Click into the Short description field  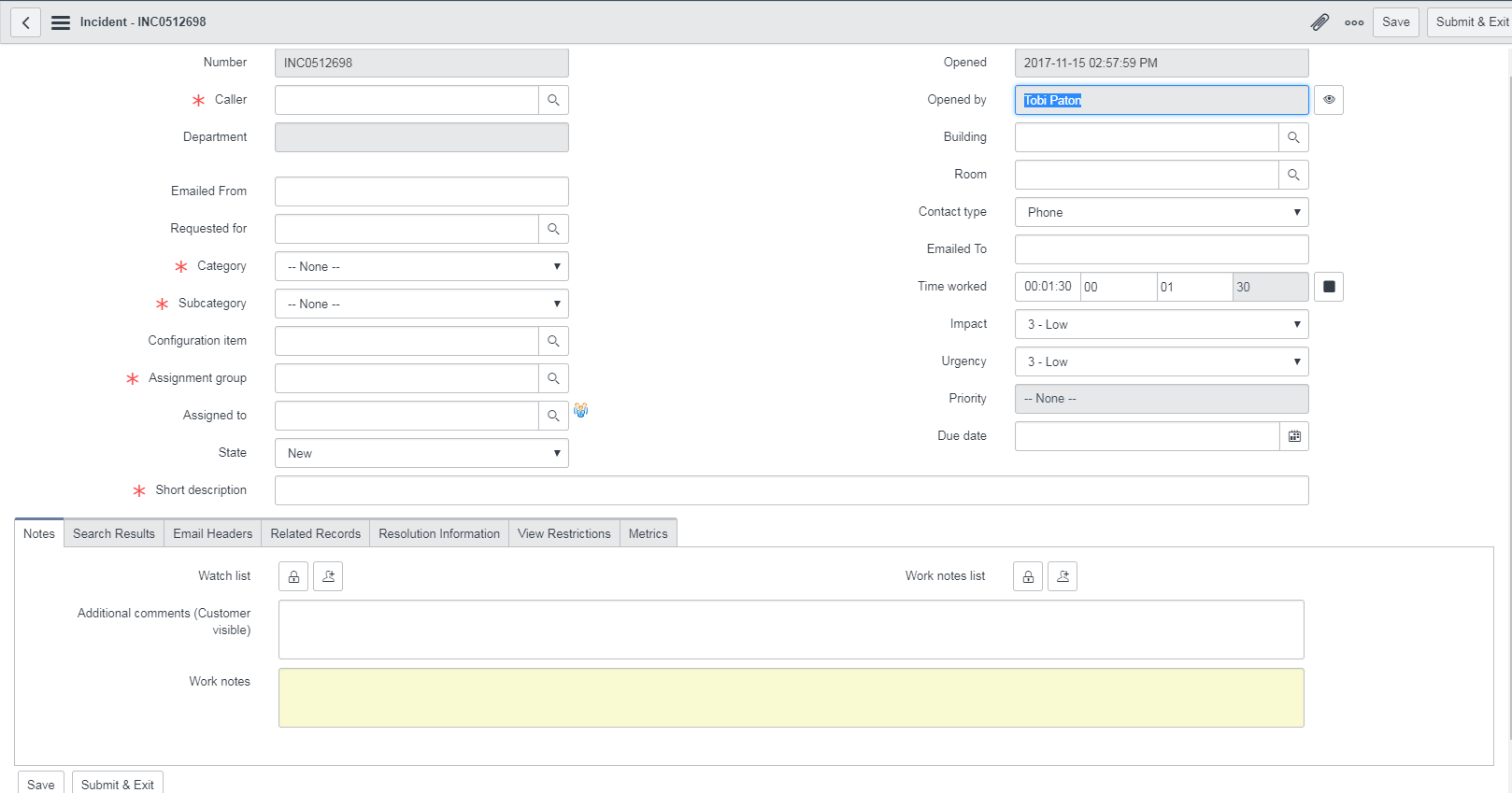point(791,490)
